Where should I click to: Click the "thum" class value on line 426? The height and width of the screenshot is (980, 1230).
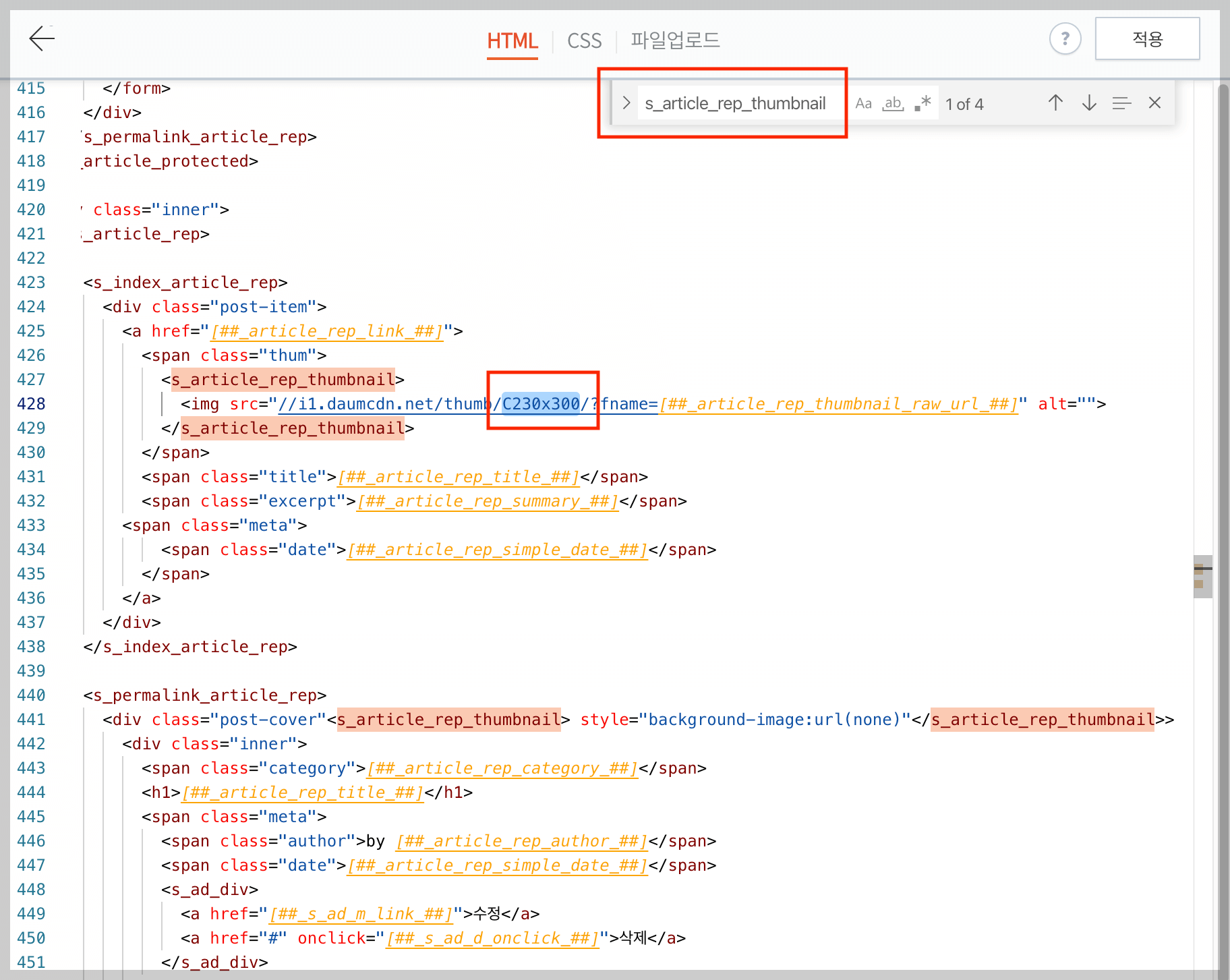[x=288, y=355]
